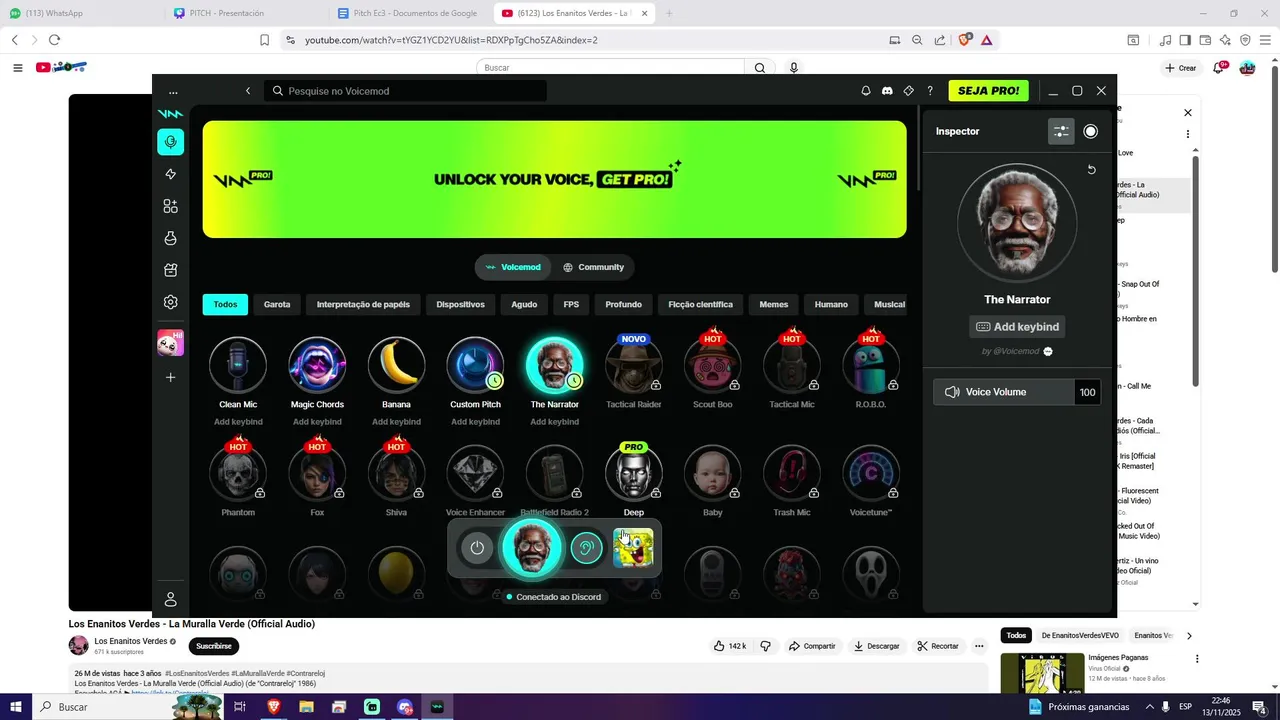Viewport: 1280px width, 720px height.
Task: Reset voice with the Inspector undo arrow
Action: click(1091, 170)
